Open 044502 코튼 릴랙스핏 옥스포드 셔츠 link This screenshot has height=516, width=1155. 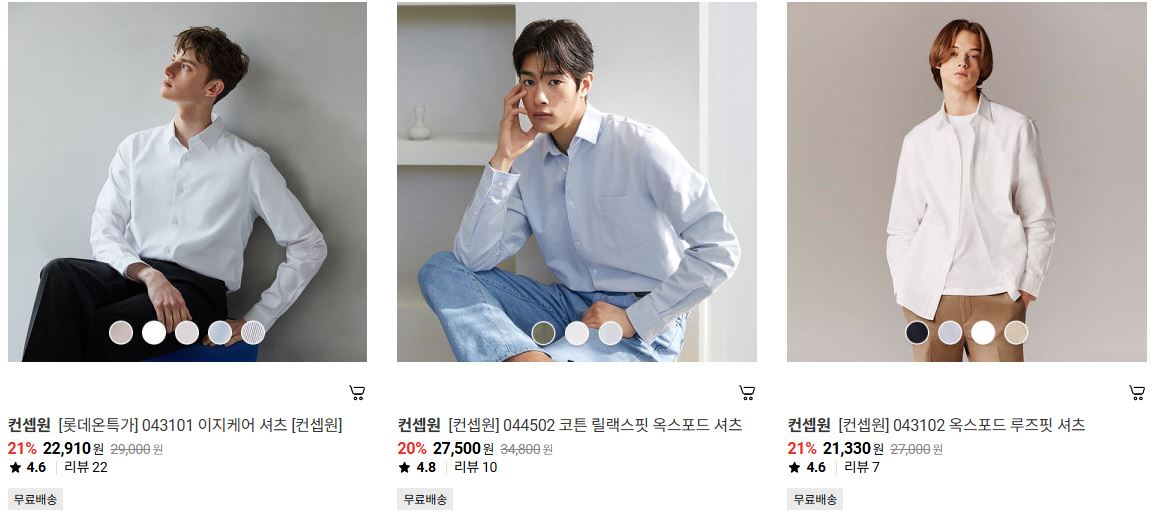[x=594, y=425]
